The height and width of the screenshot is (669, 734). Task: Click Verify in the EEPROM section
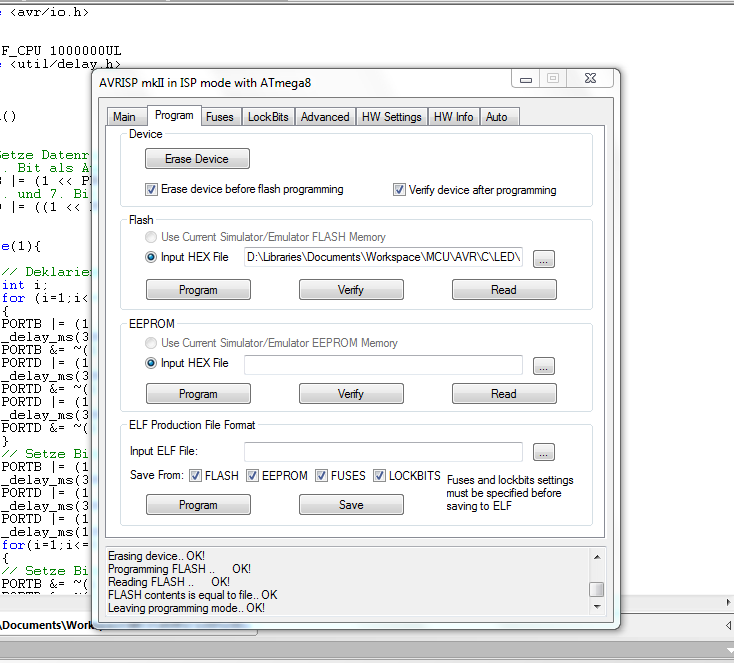pos(351,394)
